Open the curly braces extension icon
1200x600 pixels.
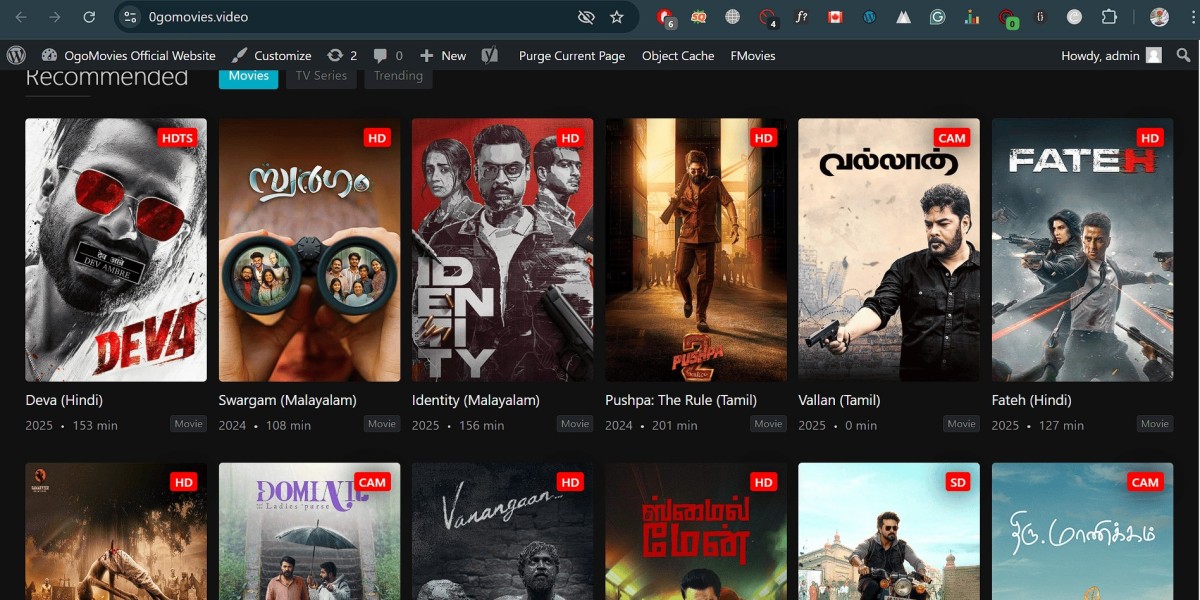[1040, 17]
